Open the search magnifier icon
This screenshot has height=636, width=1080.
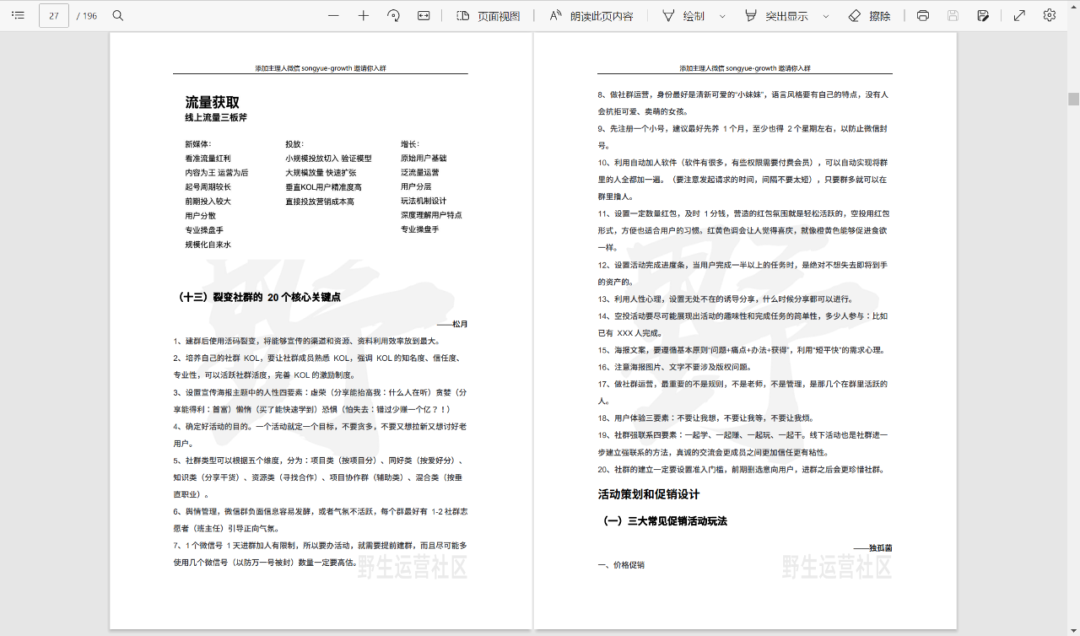coord(118,15)
